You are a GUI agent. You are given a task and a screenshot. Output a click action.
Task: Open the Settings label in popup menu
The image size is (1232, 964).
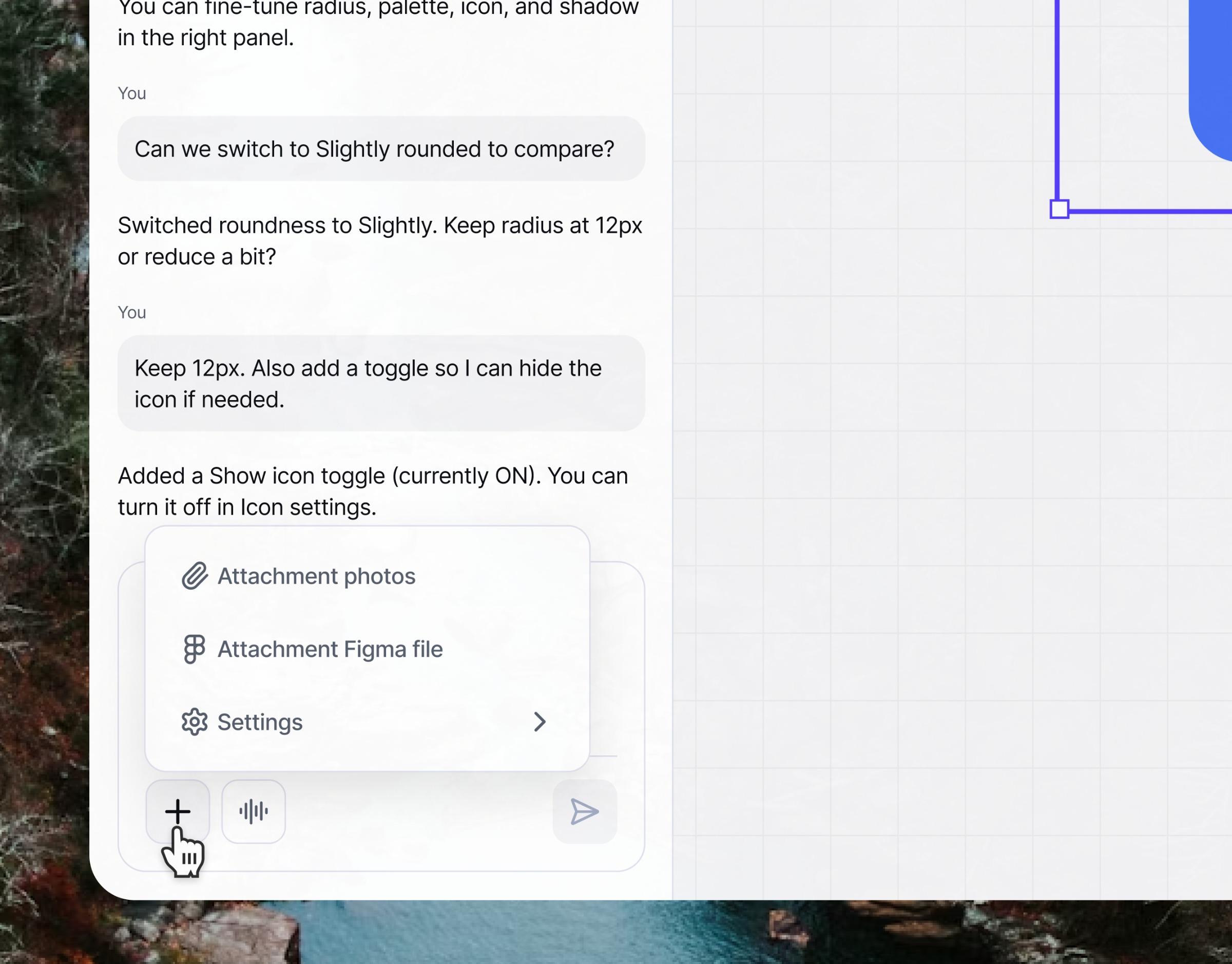(260, 723)
